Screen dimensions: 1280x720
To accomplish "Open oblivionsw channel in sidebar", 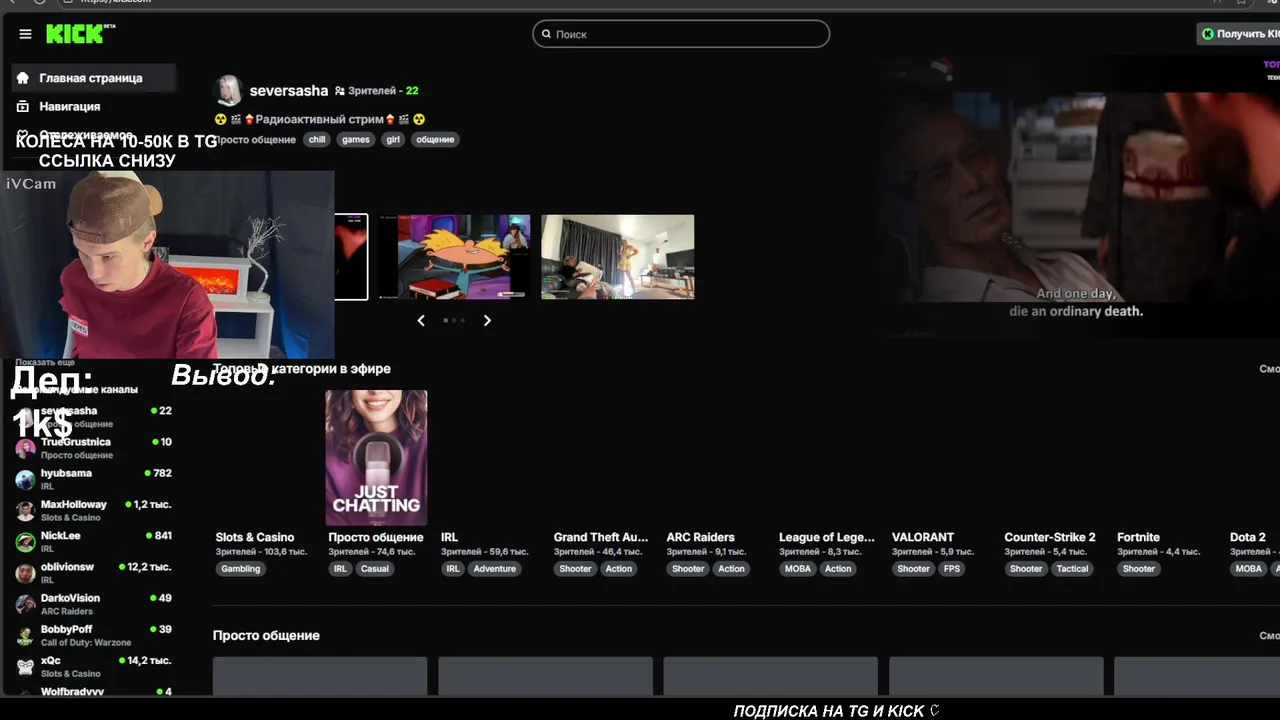I will point(94,573).
